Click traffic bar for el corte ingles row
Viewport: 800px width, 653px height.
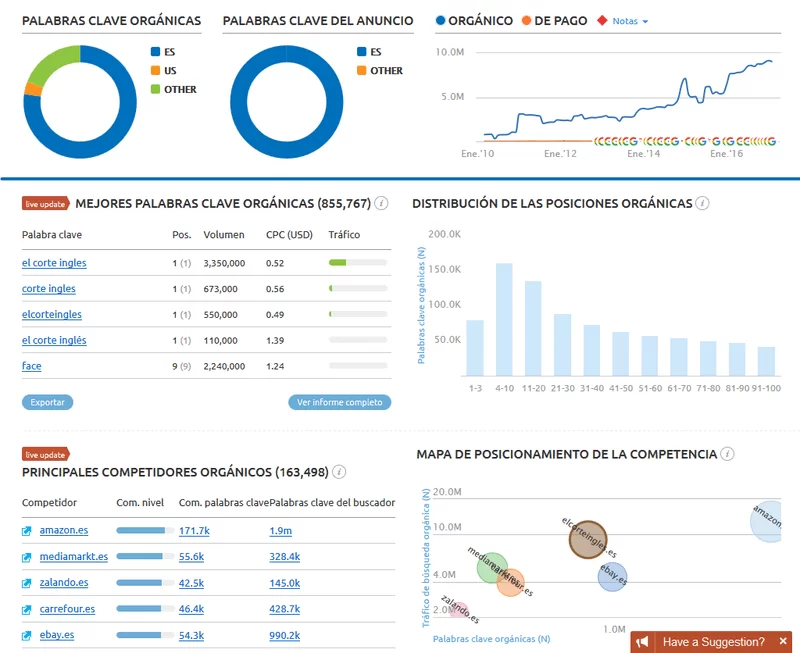tap(358, 263)
